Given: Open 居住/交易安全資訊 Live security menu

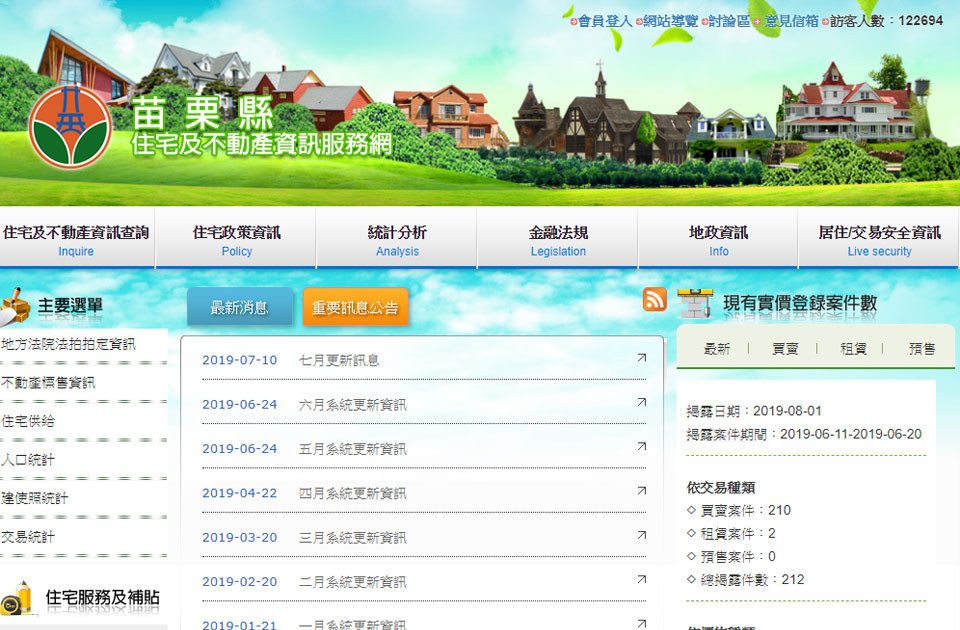Looking at the screenshot, I should (x=879, y=238).
